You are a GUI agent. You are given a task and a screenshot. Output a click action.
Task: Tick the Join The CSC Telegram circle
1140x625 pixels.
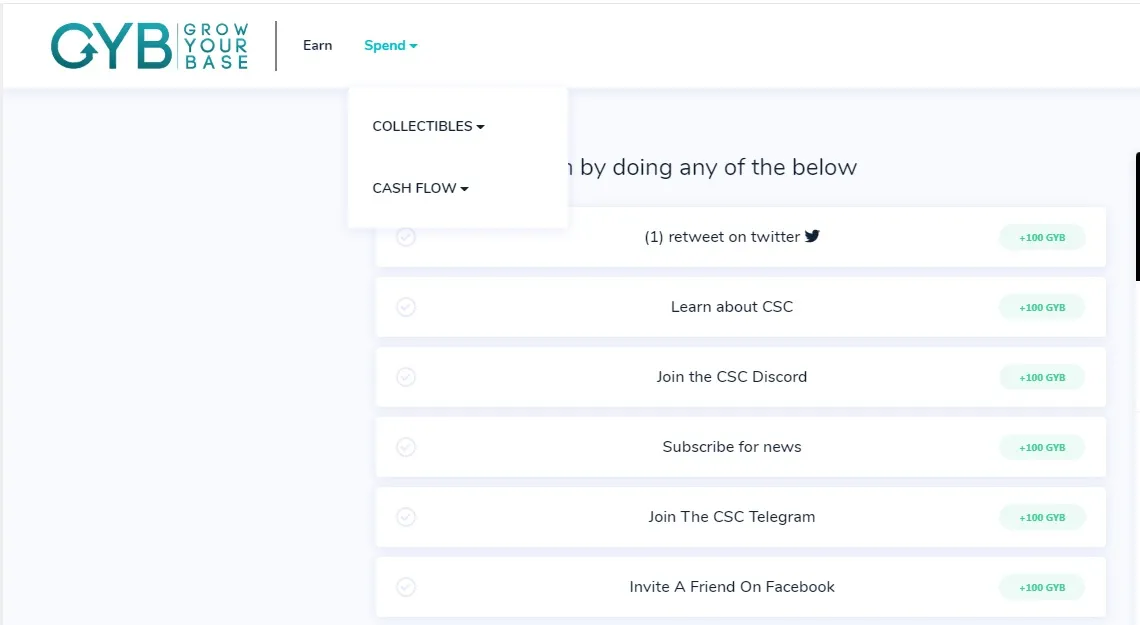(x=406, y=517)
